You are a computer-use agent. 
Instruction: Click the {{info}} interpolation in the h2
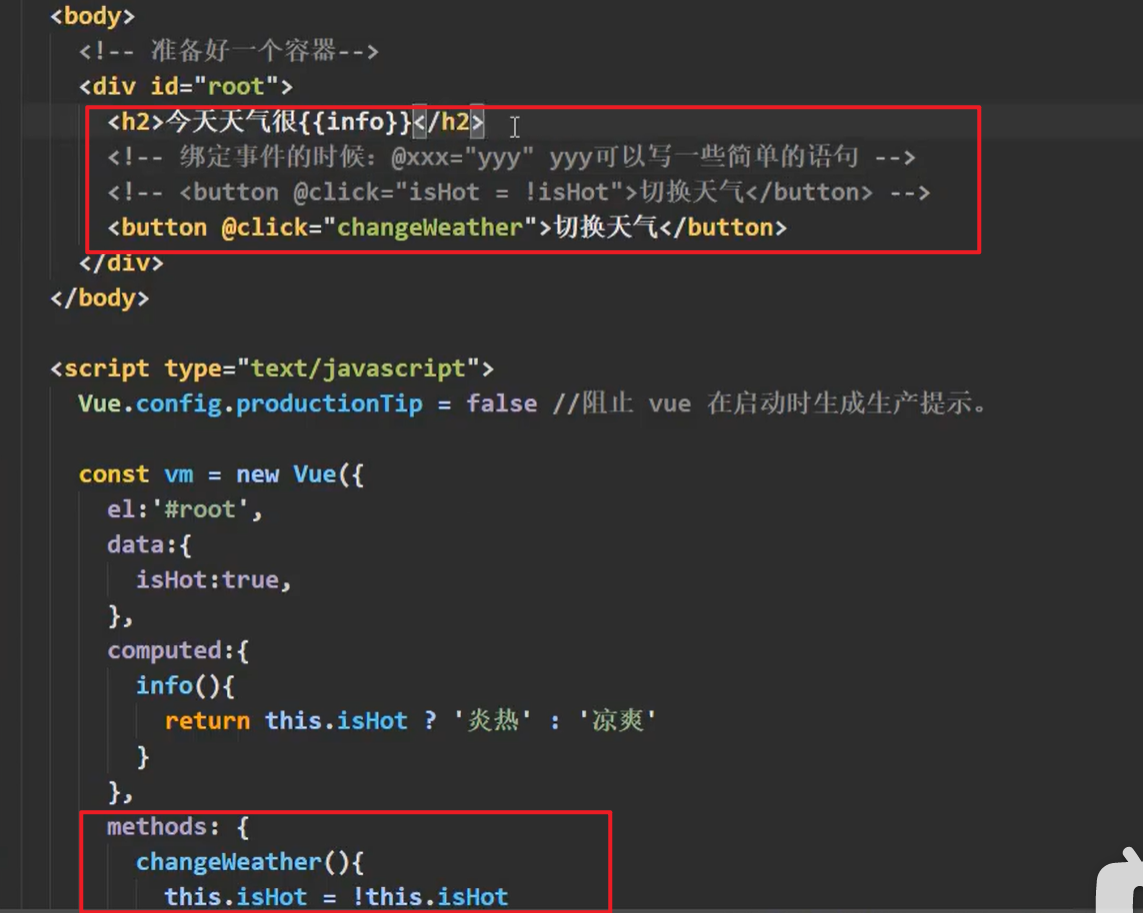pos(355,122)
